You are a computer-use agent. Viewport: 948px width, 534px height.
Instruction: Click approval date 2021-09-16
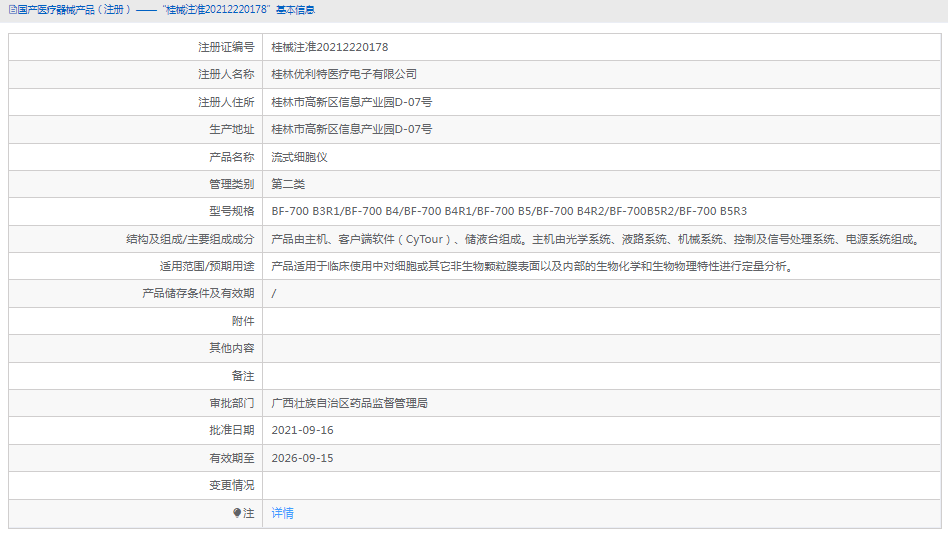pos(302,430)
